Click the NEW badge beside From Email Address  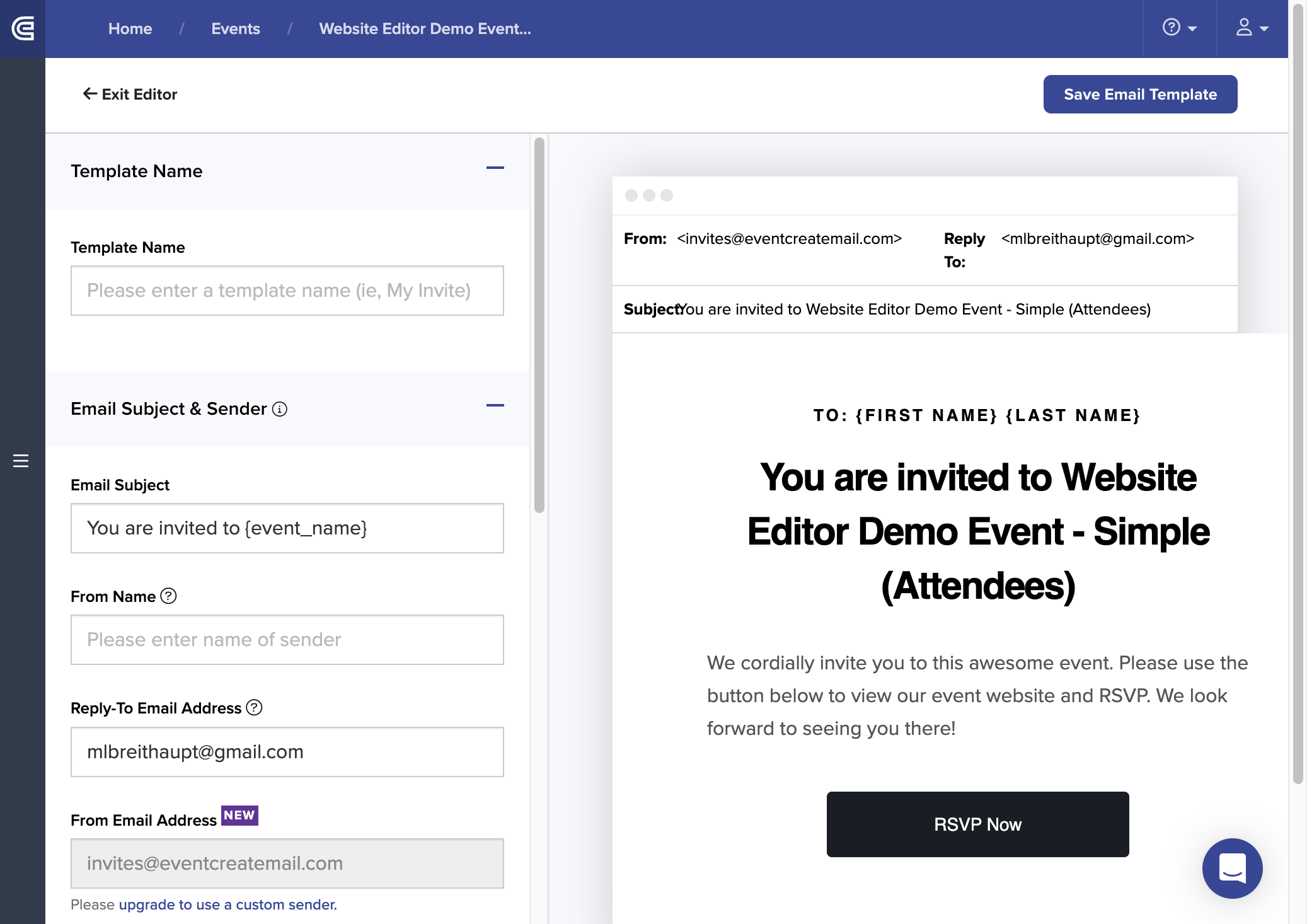(239, 815)
